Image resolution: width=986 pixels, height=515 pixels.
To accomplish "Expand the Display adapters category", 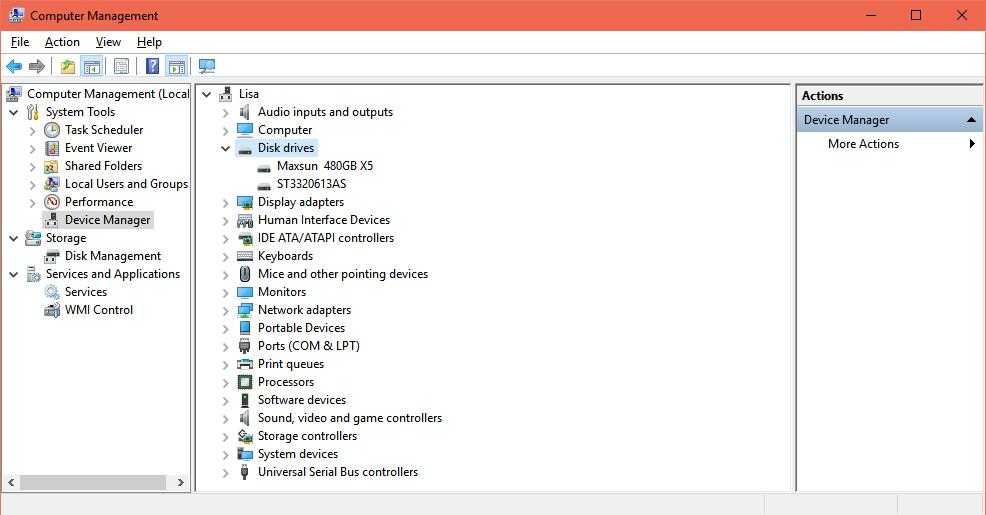I will 225,202.
